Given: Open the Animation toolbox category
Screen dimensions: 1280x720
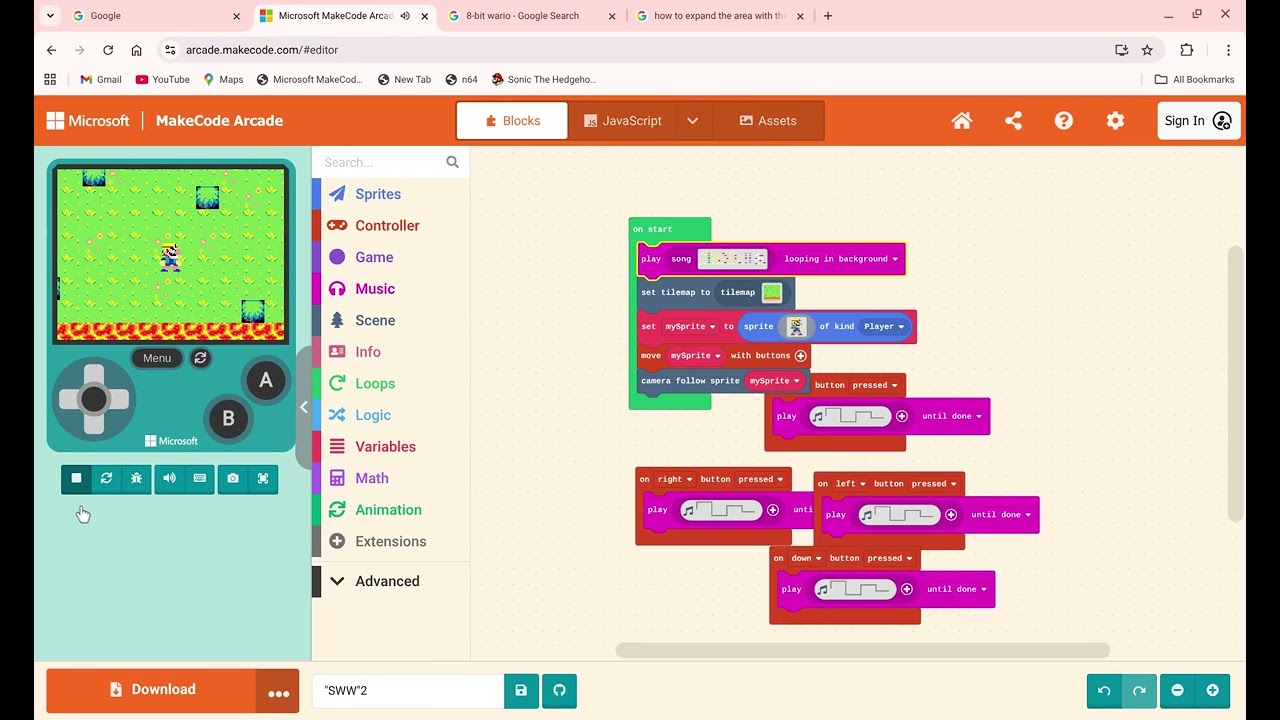Looking at the screenshot, I should coord(390,510).
